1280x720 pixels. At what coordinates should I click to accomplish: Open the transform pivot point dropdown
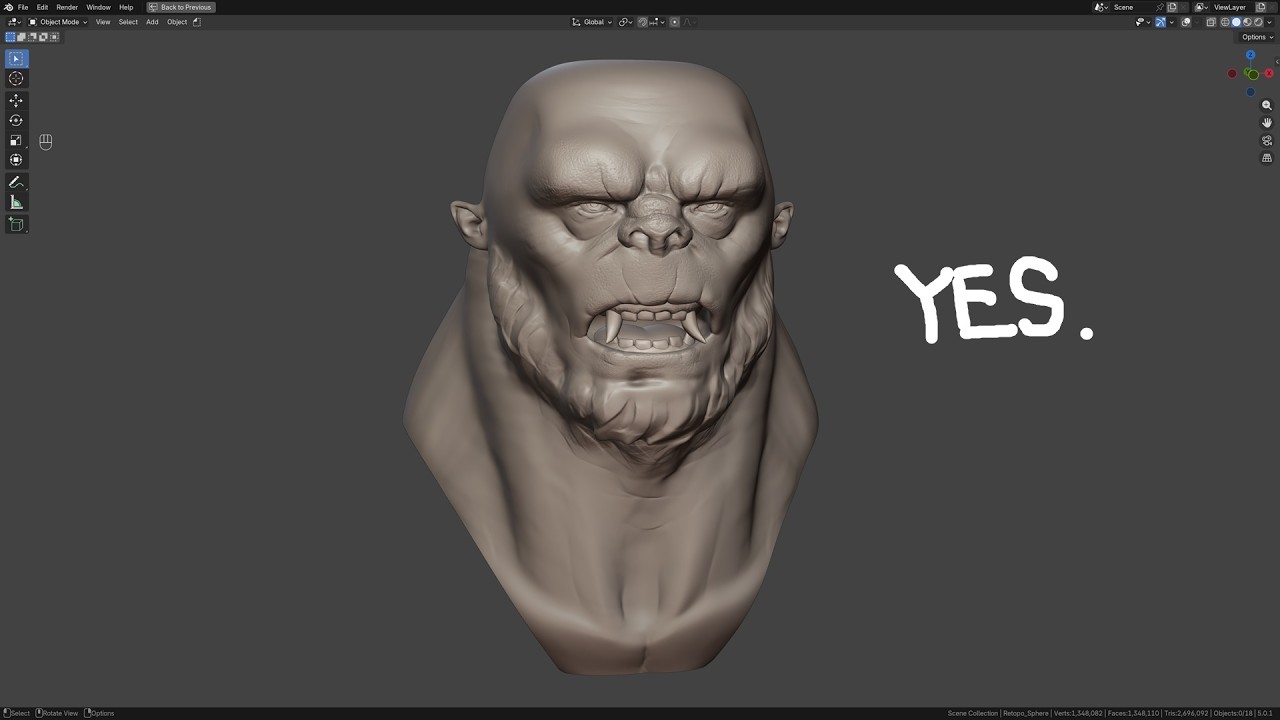[x=625, y=22]
